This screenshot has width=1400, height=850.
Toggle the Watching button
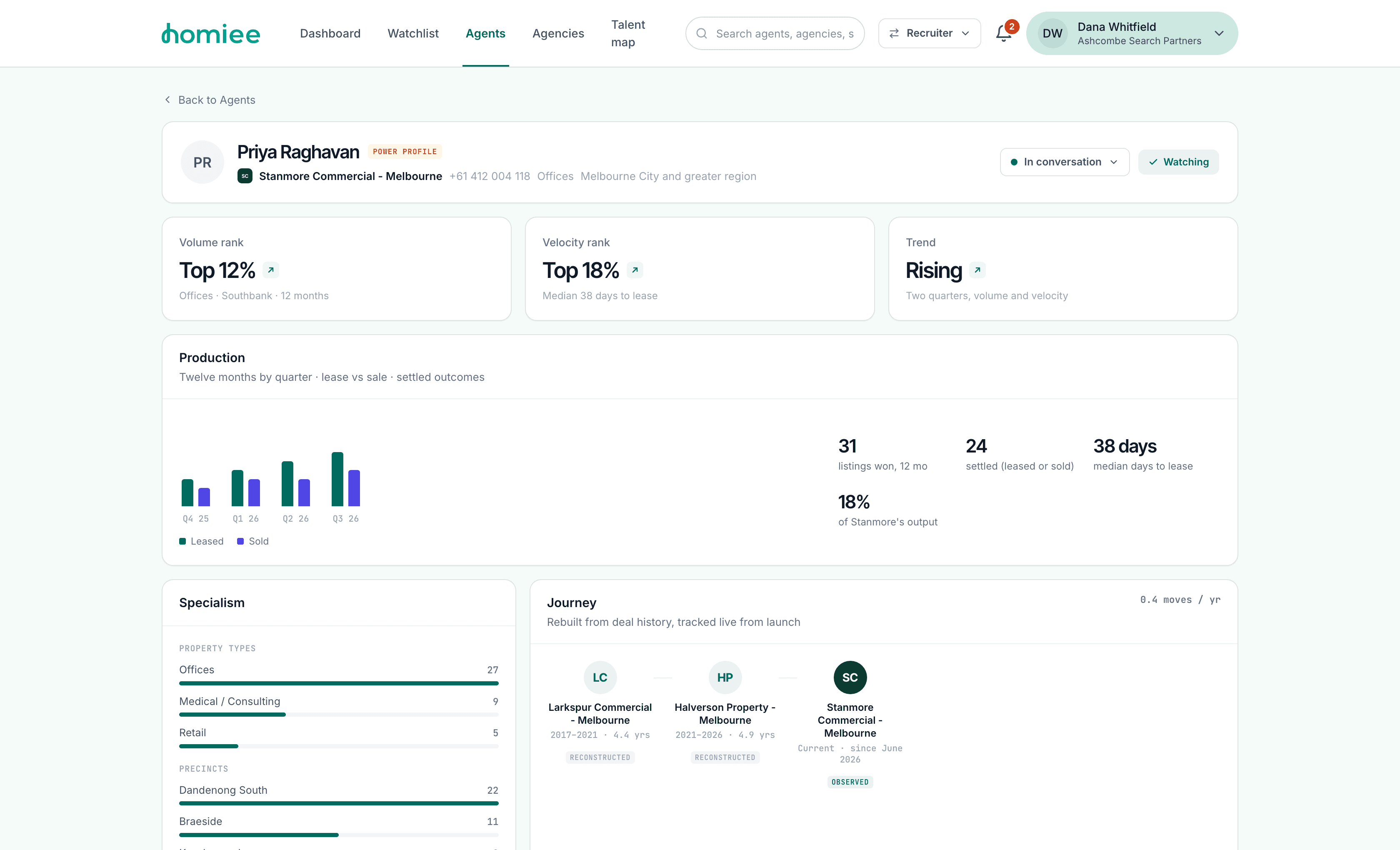(x=1178, y=162)
